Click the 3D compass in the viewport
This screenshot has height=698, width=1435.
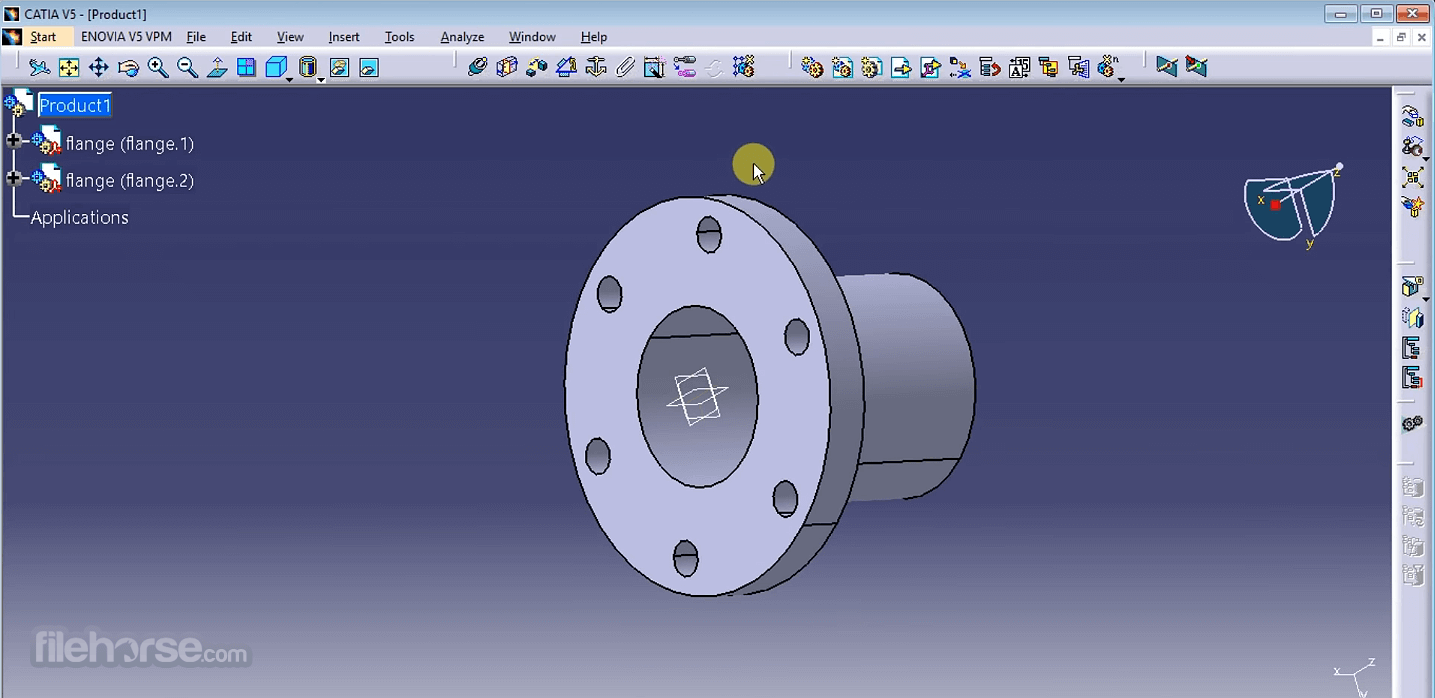(x=1292, y=205)
